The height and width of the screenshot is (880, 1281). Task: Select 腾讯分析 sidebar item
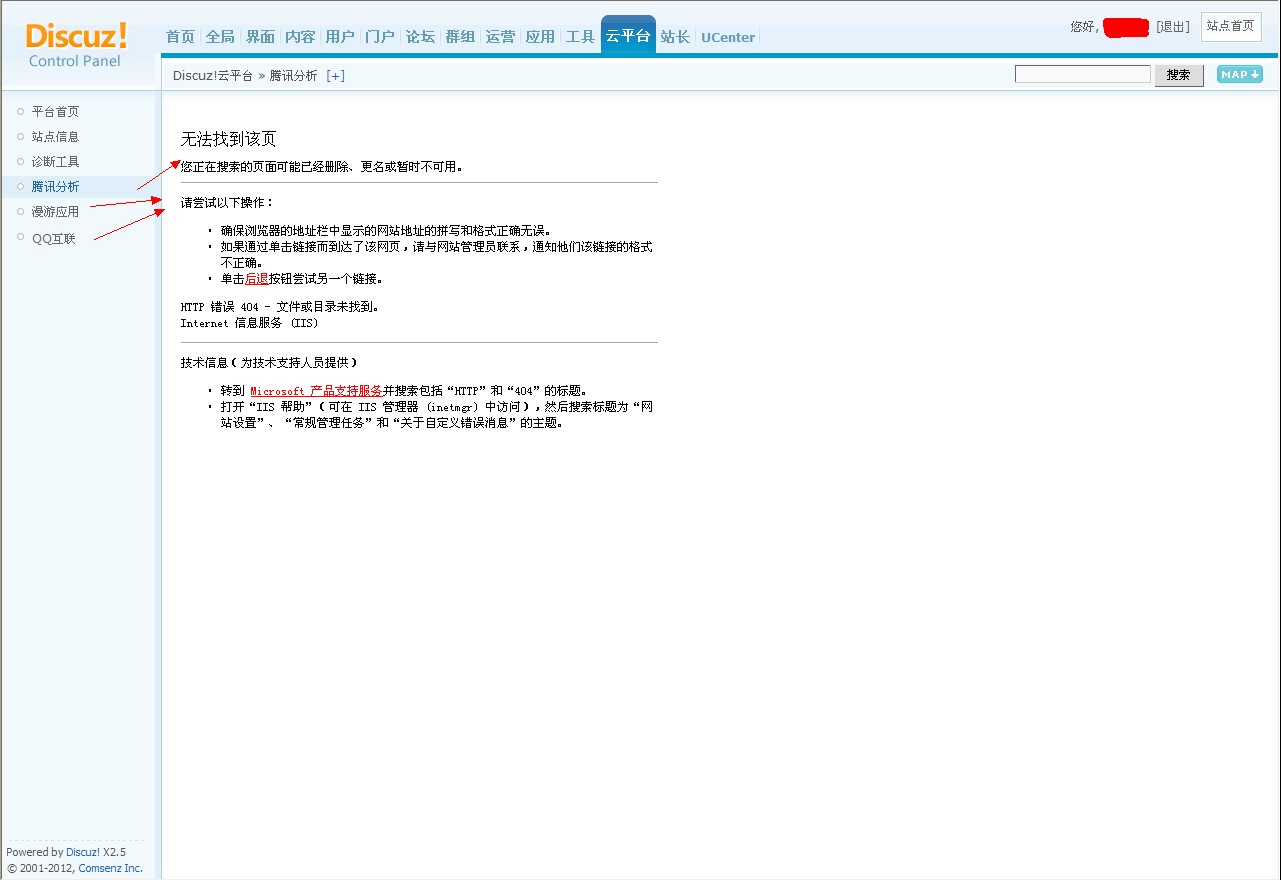click(x=55, y=187)
